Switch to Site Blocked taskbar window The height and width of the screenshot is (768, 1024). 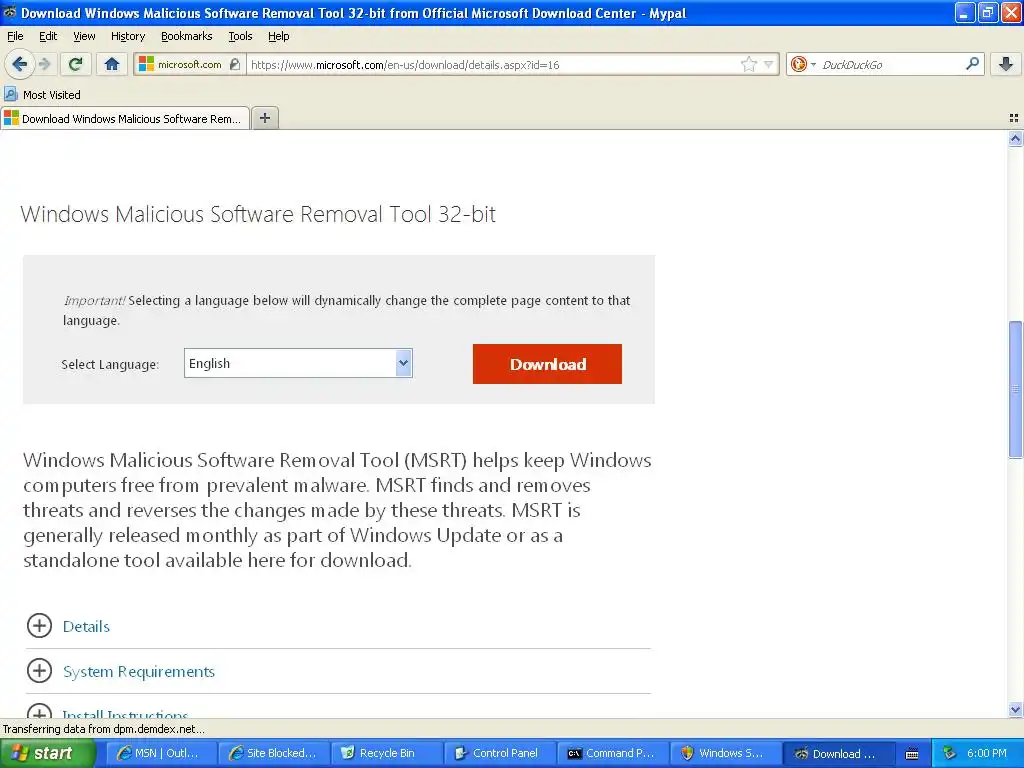point(272,753)
